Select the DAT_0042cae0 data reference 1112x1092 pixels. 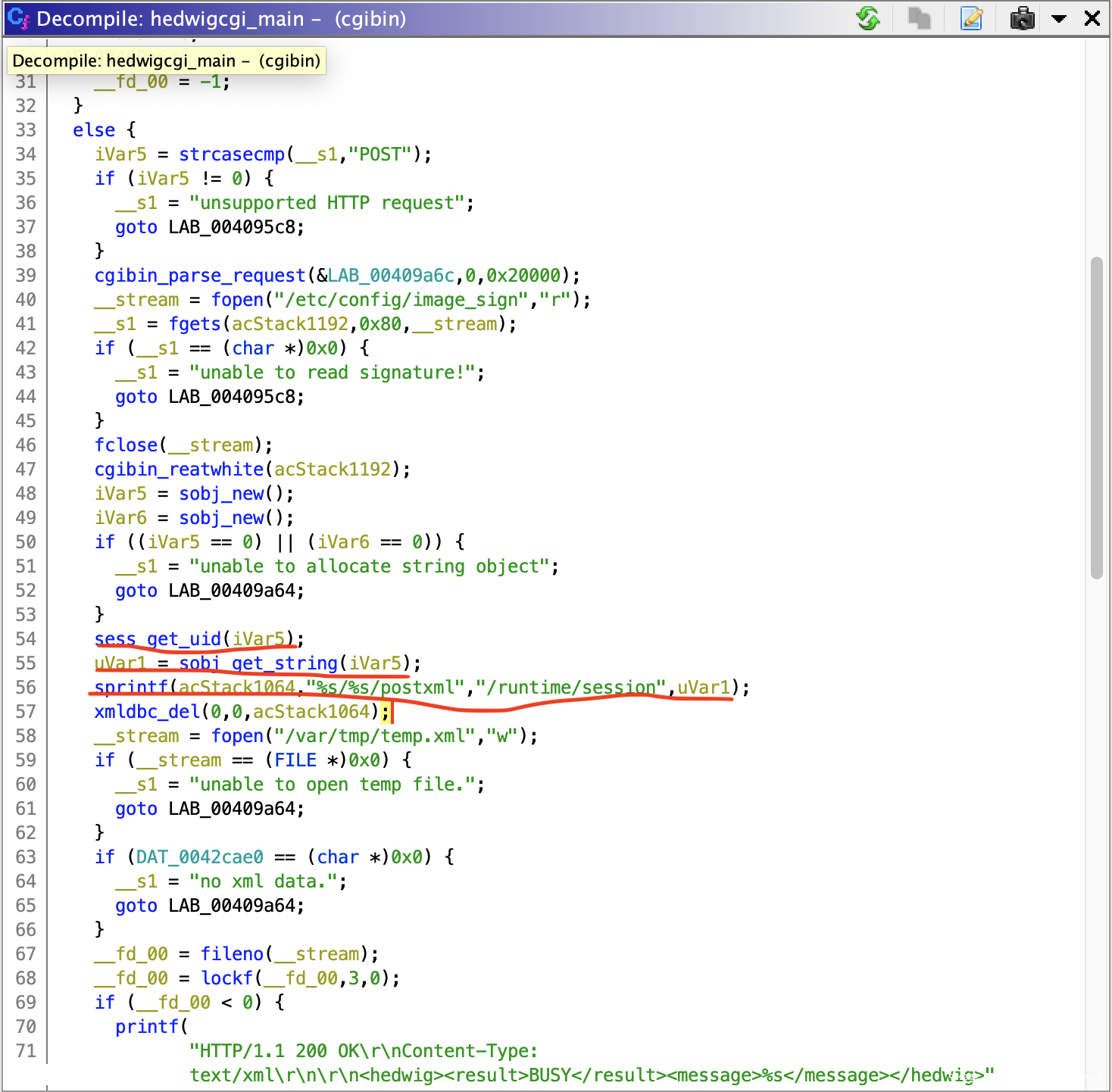pyautogui.click(x=200, y=857)
